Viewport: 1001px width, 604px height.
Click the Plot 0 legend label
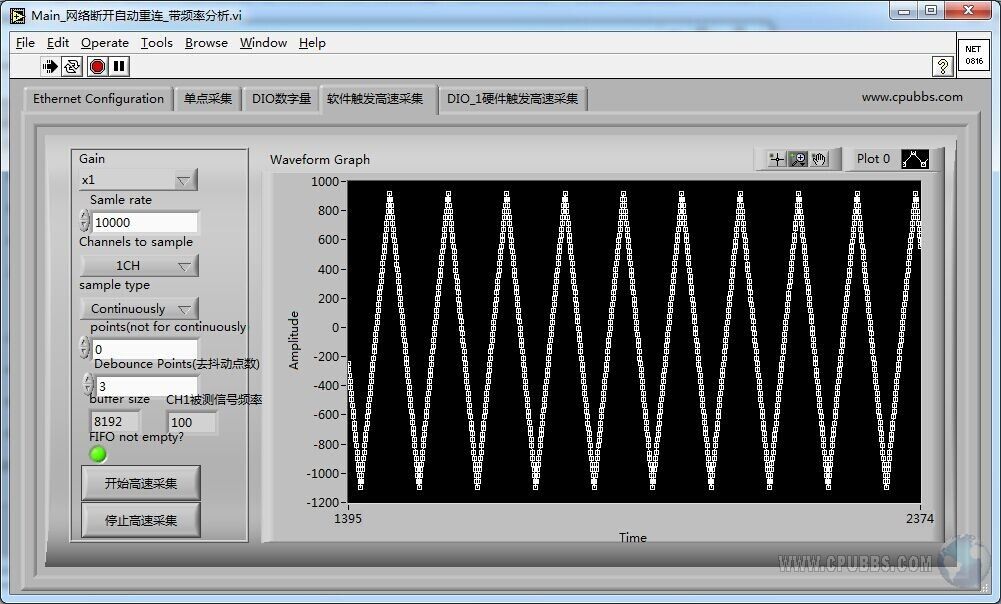coord(873,159)
